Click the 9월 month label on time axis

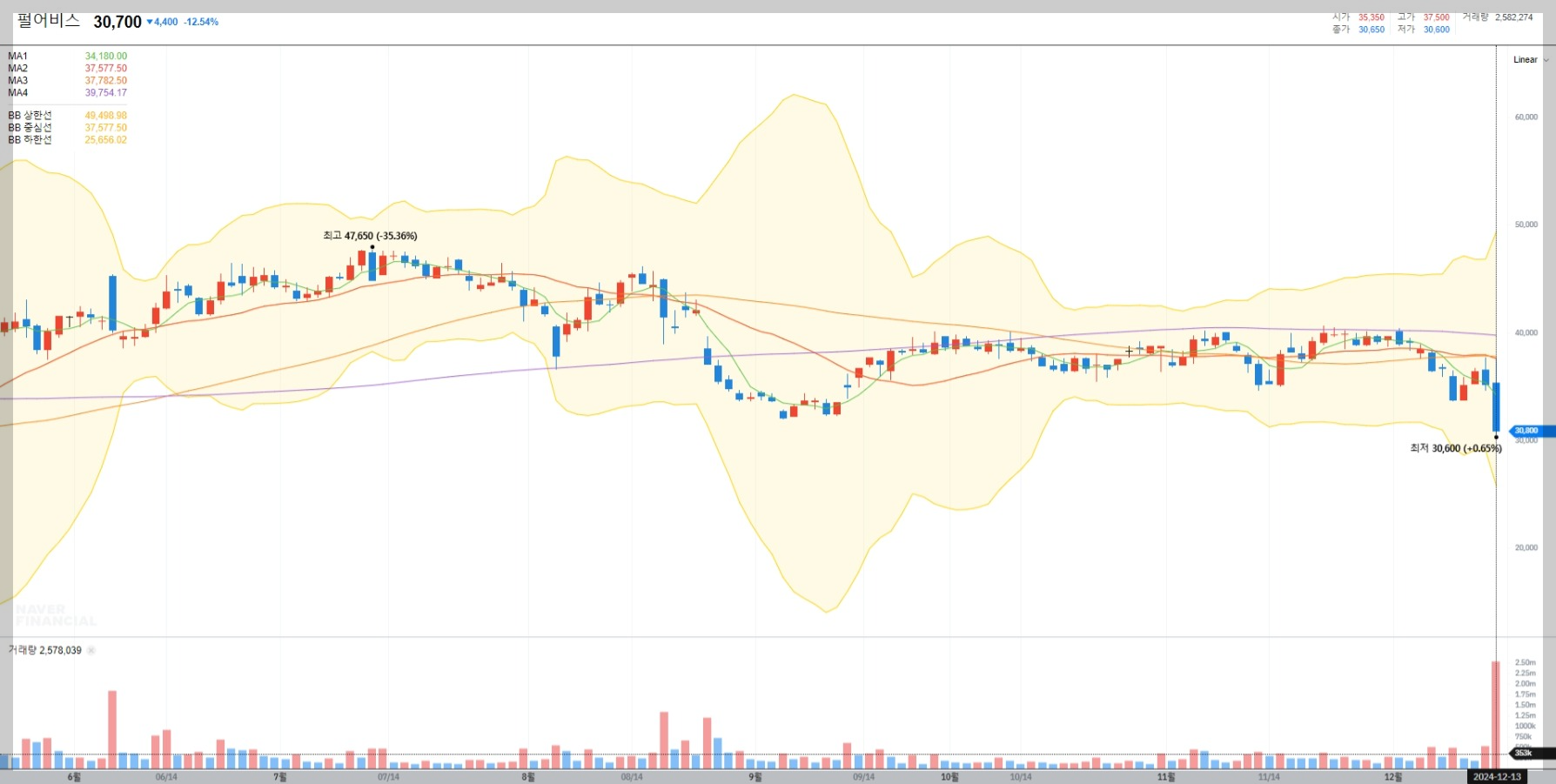755,777
